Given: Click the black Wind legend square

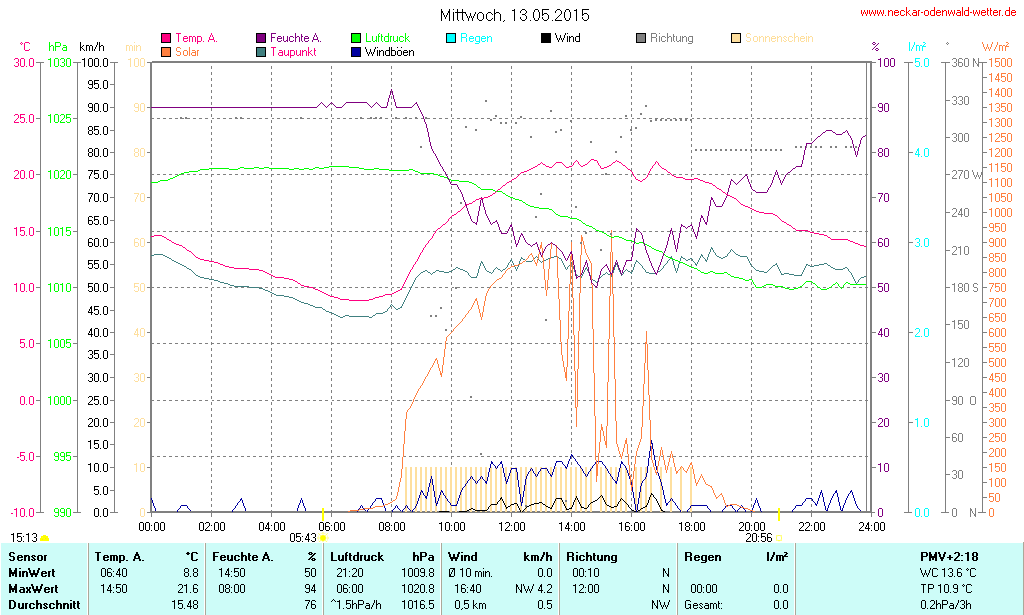Looking at the screenshot, I should pyautogui.click(x=545, y=38).
